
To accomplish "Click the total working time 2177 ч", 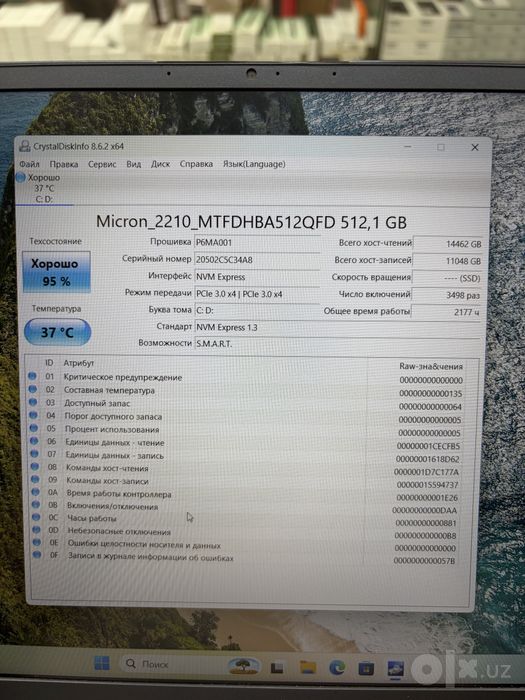I will click(x=447, y=312).
